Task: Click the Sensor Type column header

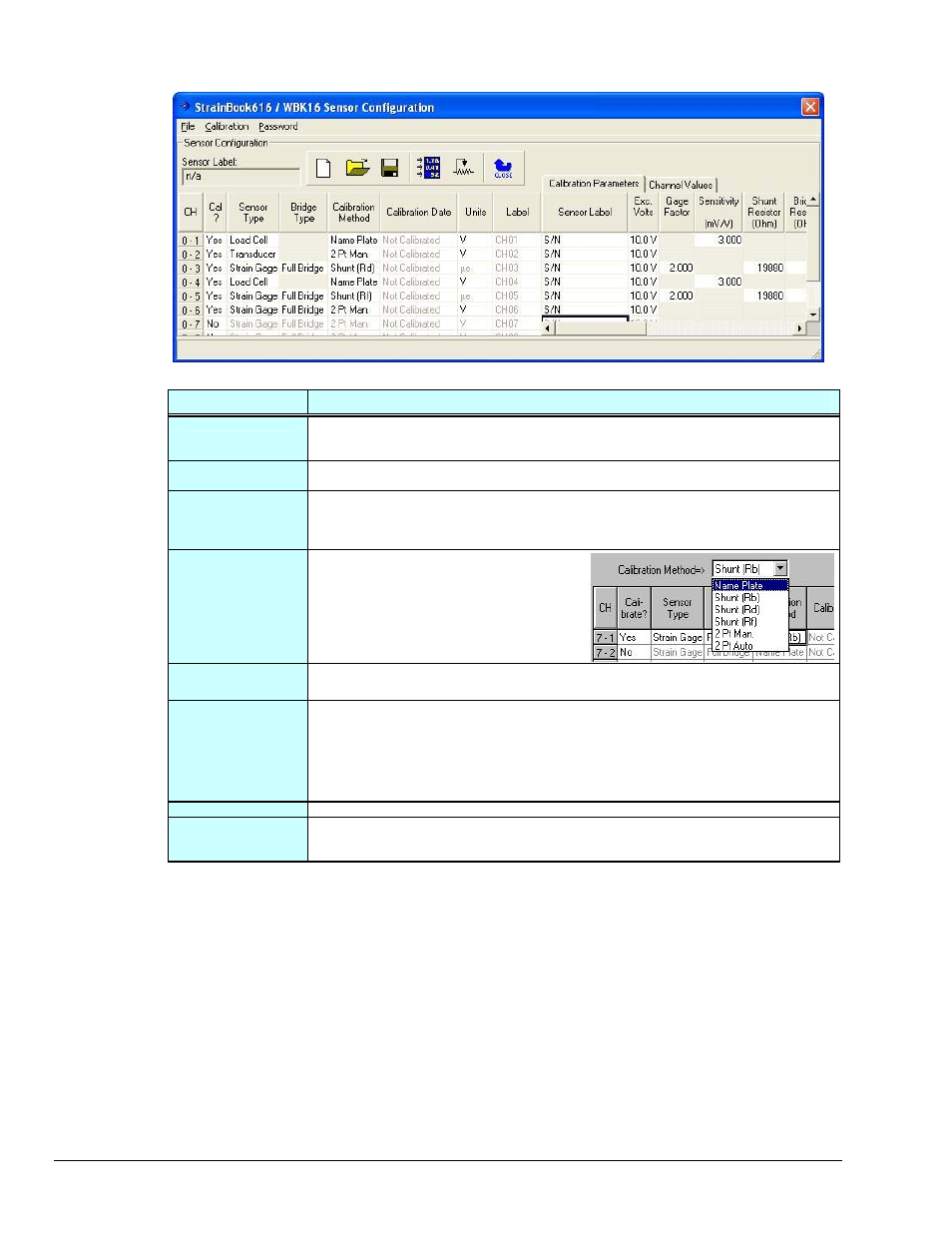Action: [x=253, y=213]
